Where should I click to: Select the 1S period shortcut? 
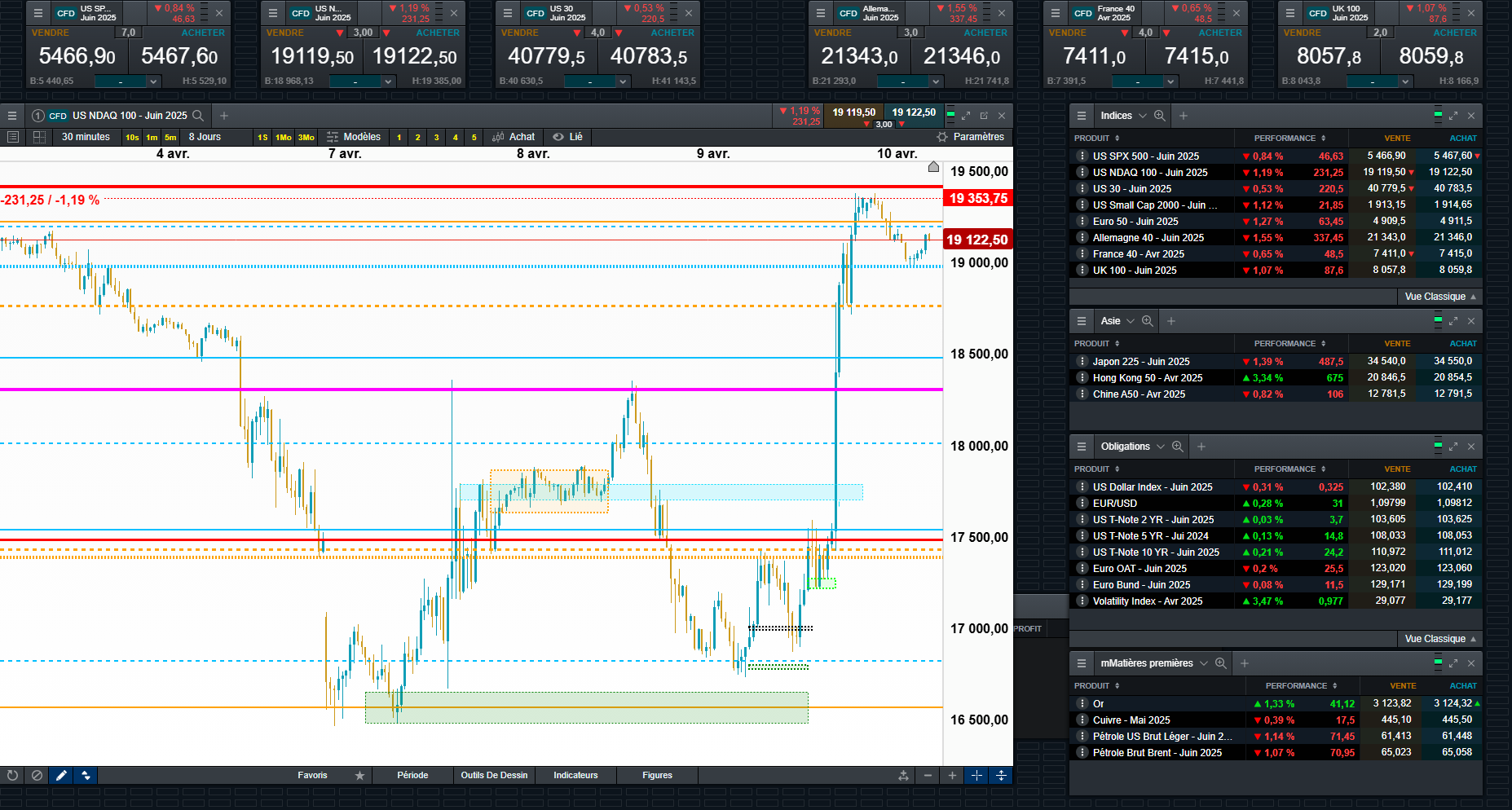[x=262, y=137]
